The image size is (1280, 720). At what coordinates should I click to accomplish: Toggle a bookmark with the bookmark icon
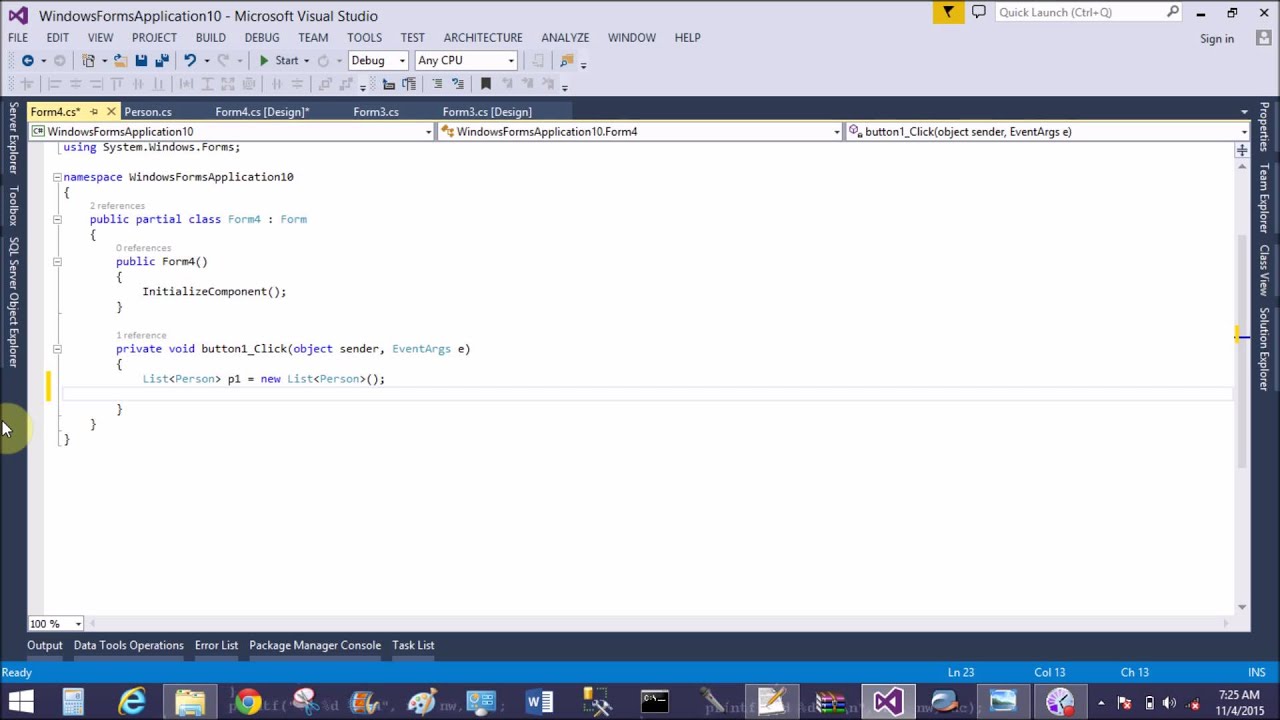(486, 84)
